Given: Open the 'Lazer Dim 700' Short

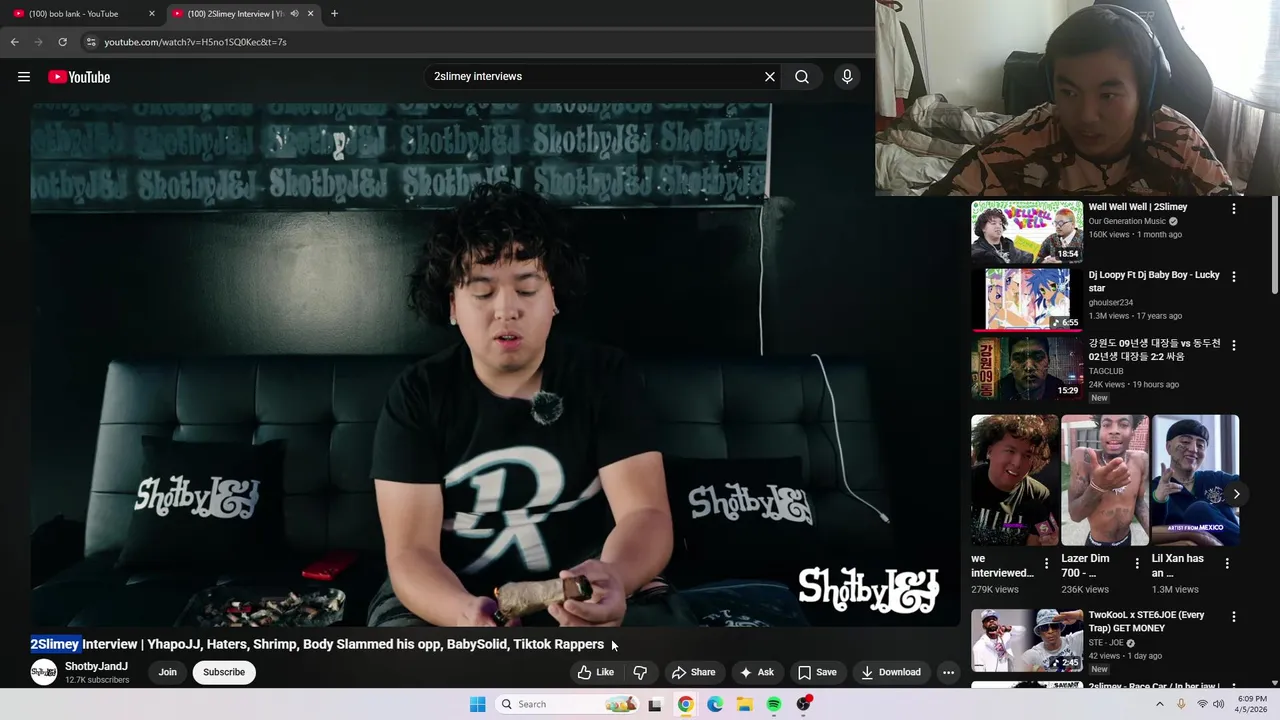Looking at the screenshot, I should pos(1104,480).
